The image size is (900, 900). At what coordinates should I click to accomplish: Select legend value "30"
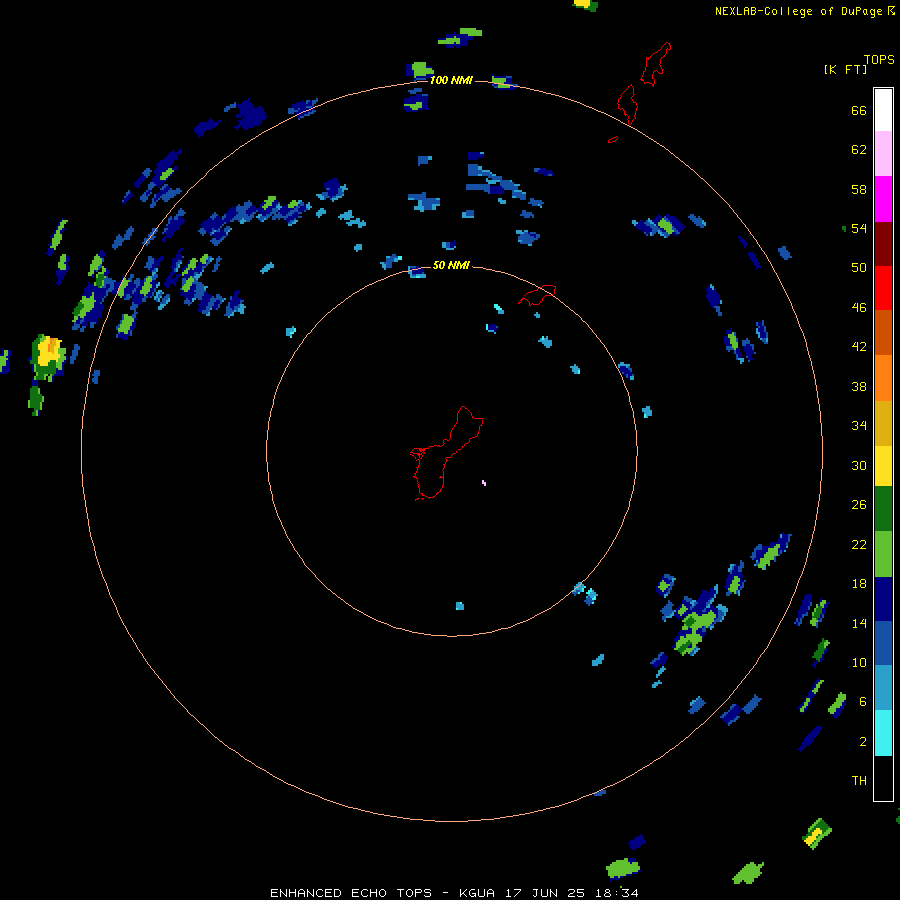coord(859,465)
